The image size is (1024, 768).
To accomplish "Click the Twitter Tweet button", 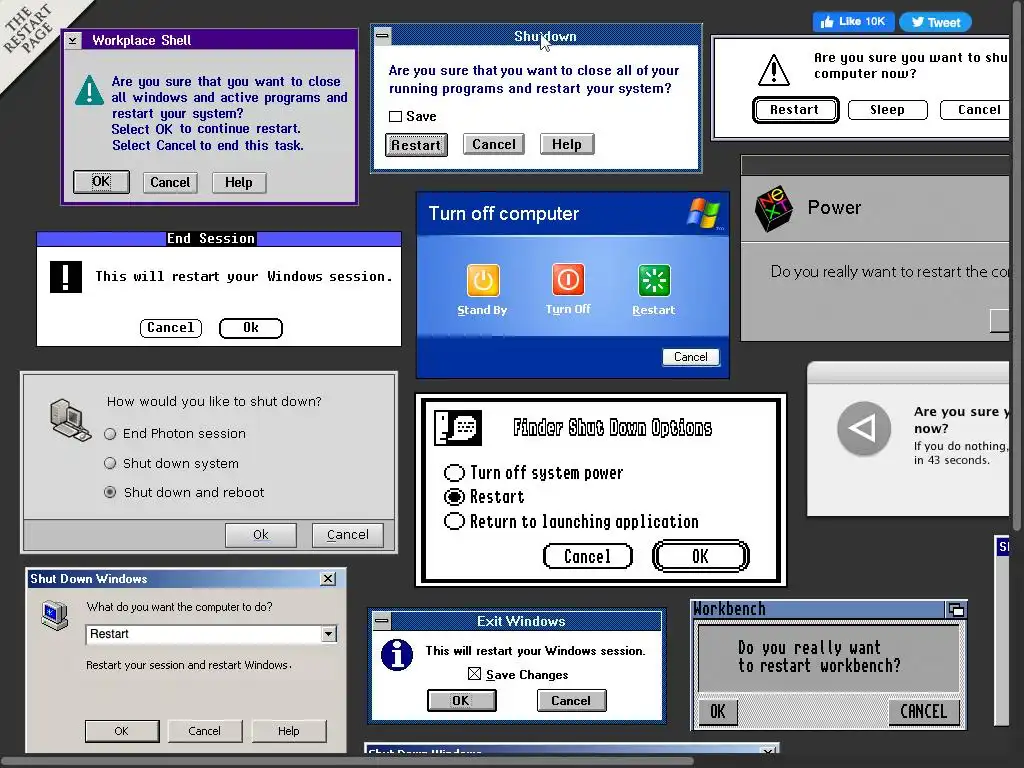I will coord(936,22).
